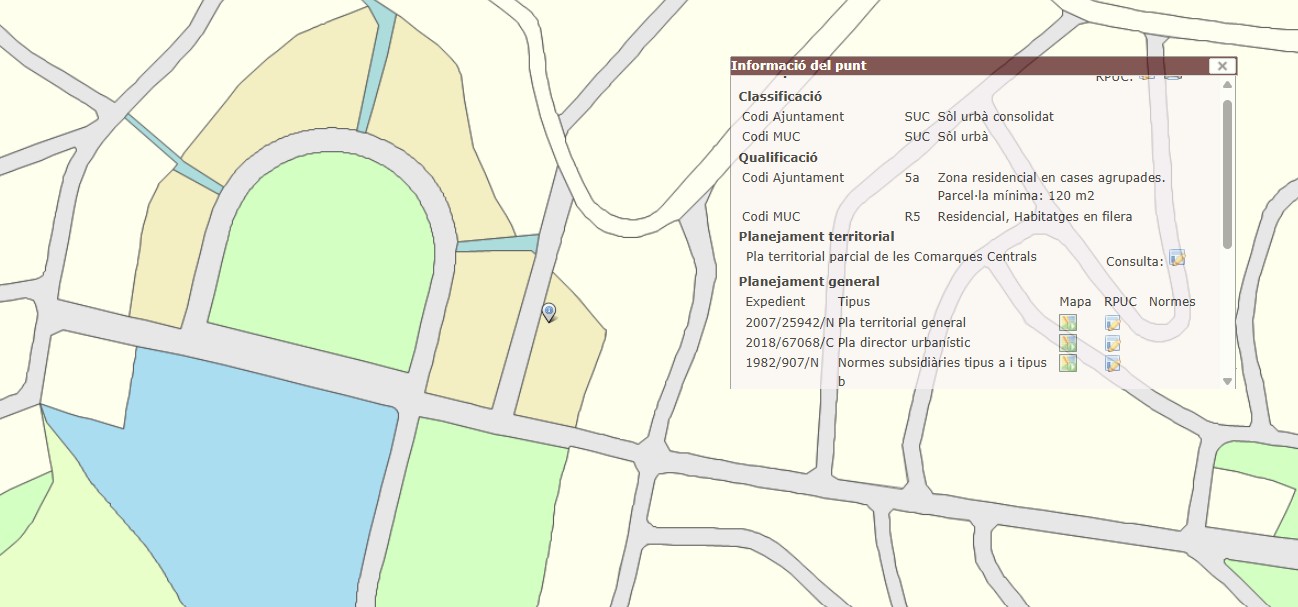Open RPUC icon for Pla director urbanístic
1298x607 pixels.
1112,343
